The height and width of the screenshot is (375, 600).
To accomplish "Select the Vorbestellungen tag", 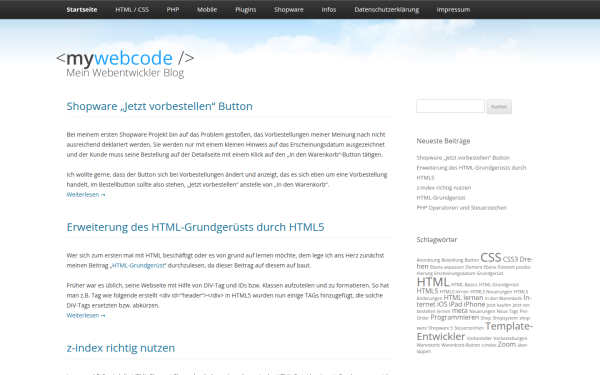I will pyautogui.click(x=510, y=338).
